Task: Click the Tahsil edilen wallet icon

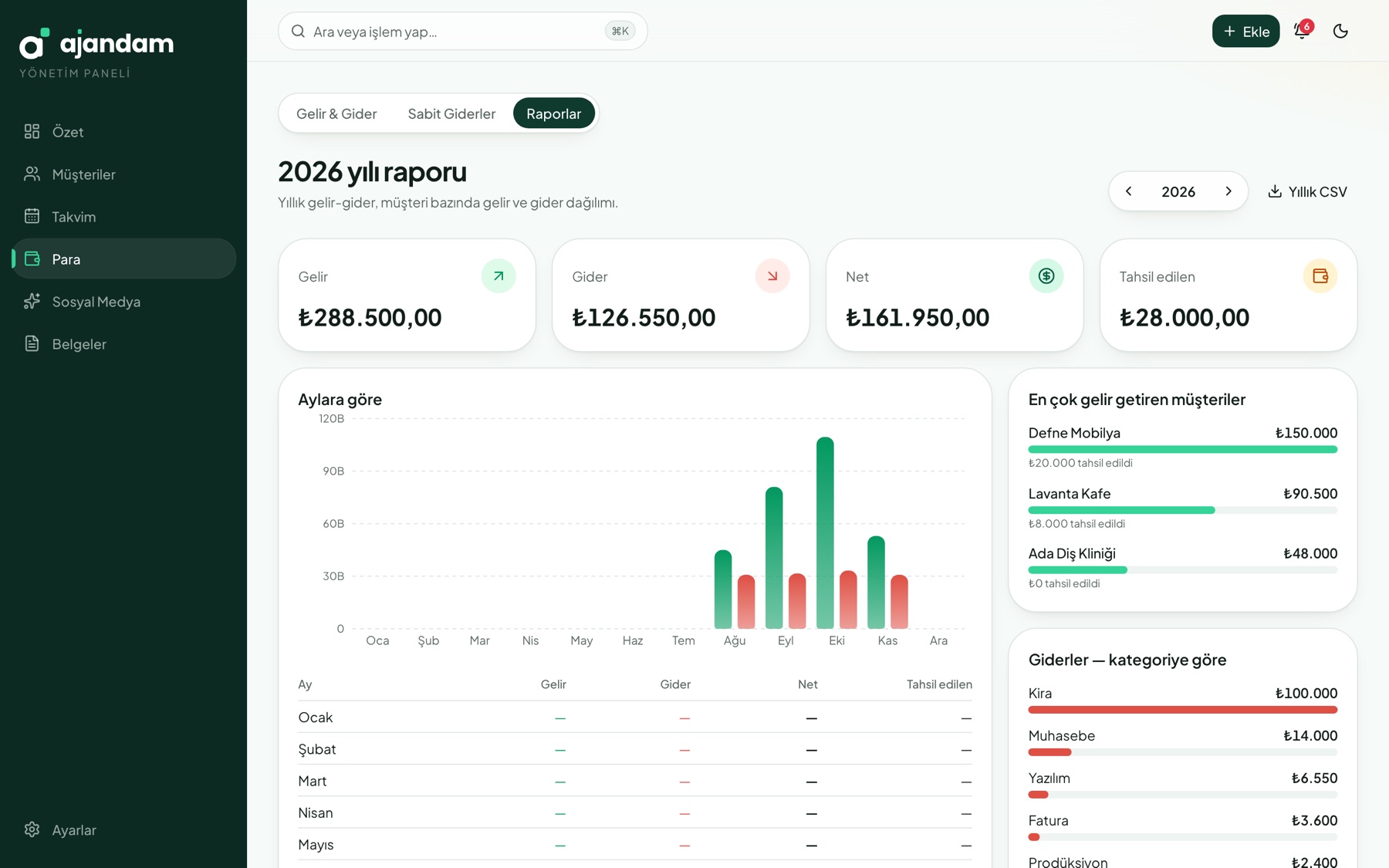Action: (x=1320, y=276)
